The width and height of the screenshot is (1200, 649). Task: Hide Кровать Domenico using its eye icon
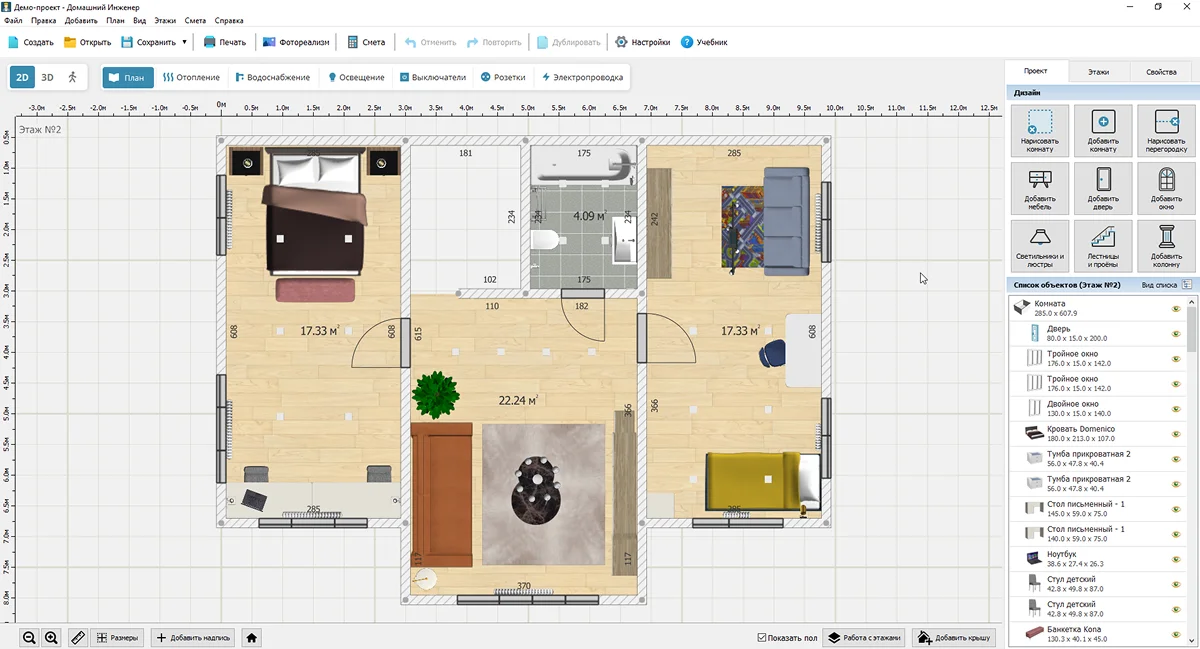pyautogui.click(x=1176, y=434)
